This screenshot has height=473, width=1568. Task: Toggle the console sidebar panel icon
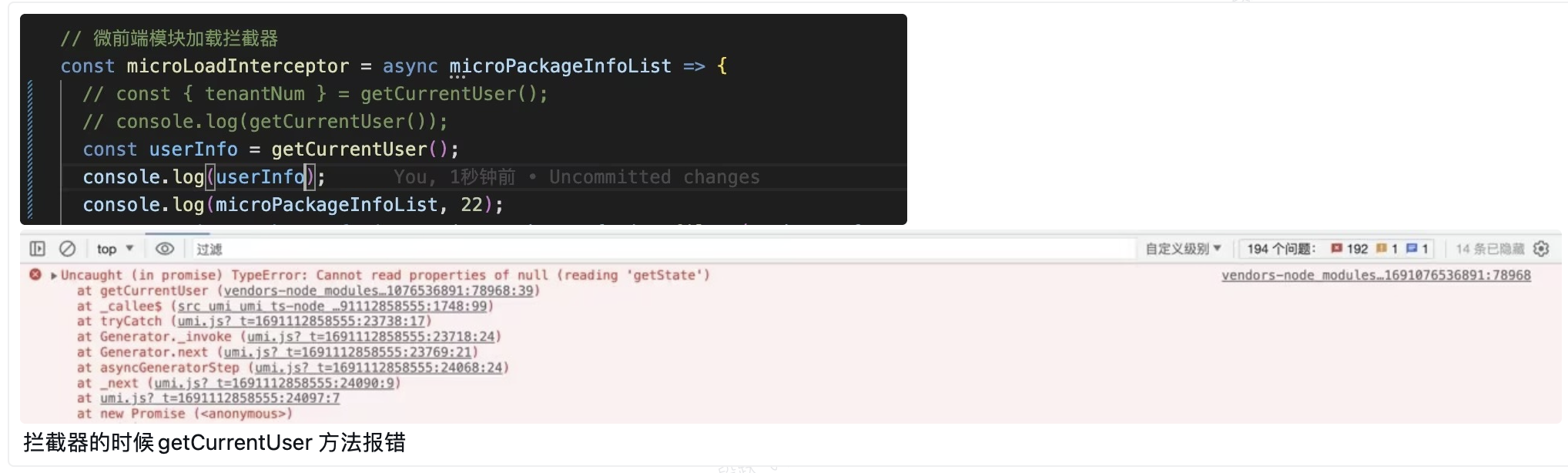point(37,249)
